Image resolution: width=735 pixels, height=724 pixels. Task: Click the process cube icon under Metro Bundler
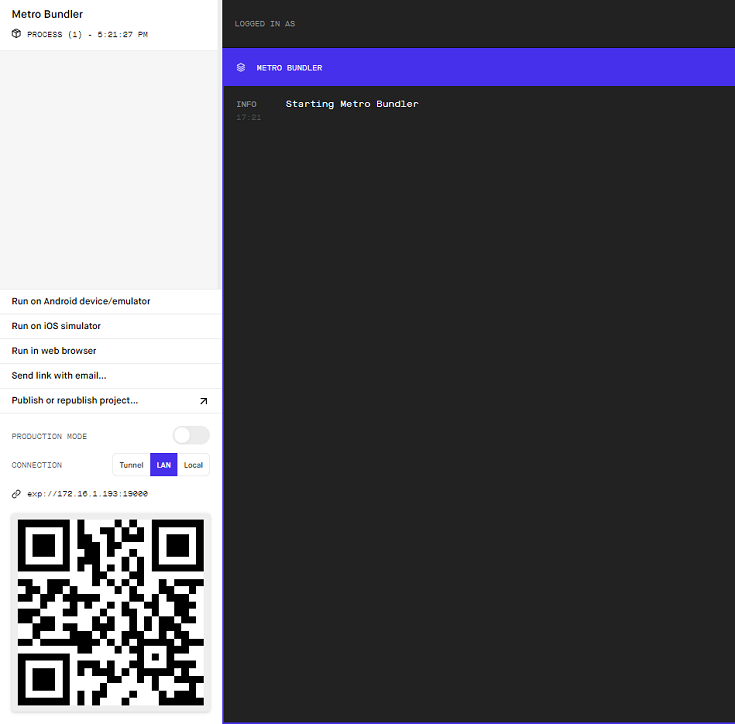click(16, 34)
